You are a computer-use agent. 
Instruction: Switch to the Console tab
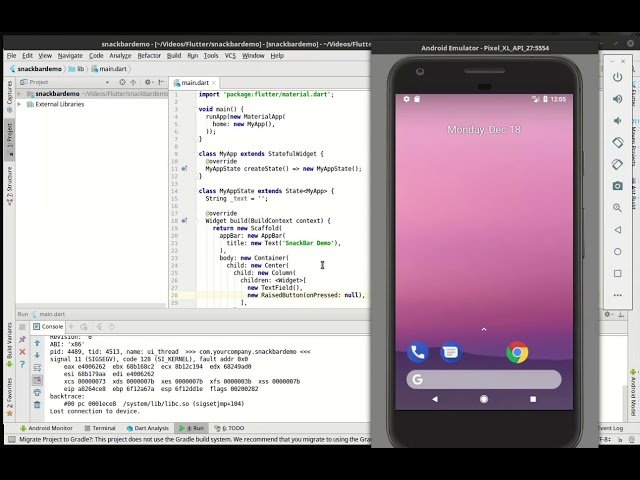(x=48, y=327)
